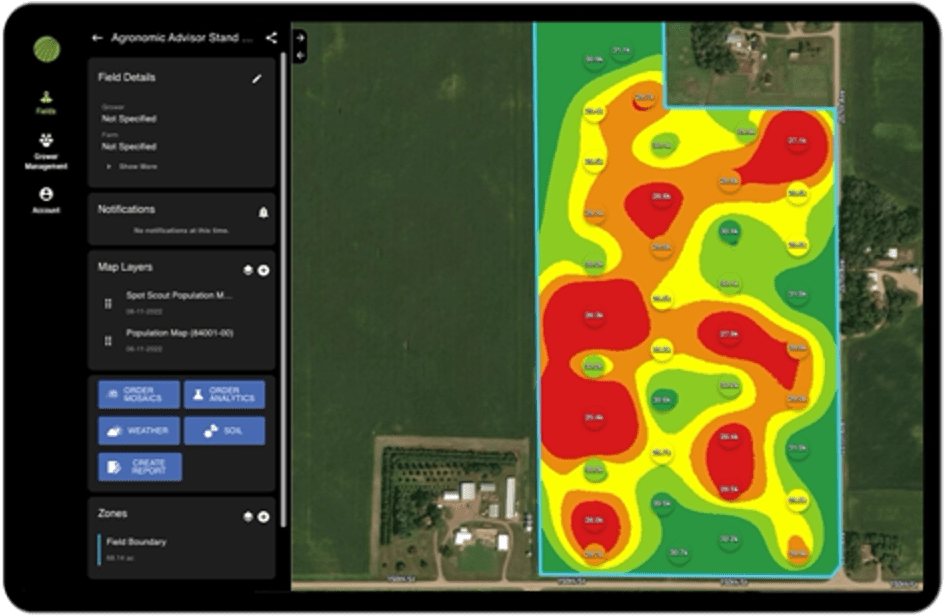Click the Notifications heading
The height and width of the screenshot is (616, 946).
pos(126,209)
